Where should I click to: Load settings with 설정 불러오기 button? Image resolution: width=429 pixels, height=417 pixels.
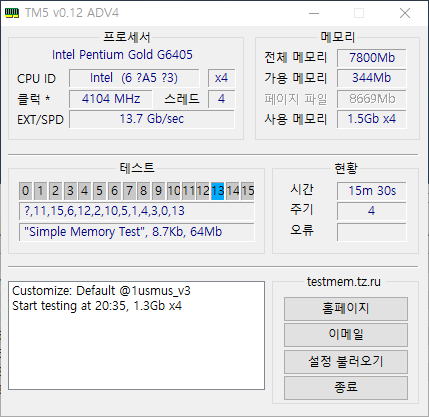346,361
